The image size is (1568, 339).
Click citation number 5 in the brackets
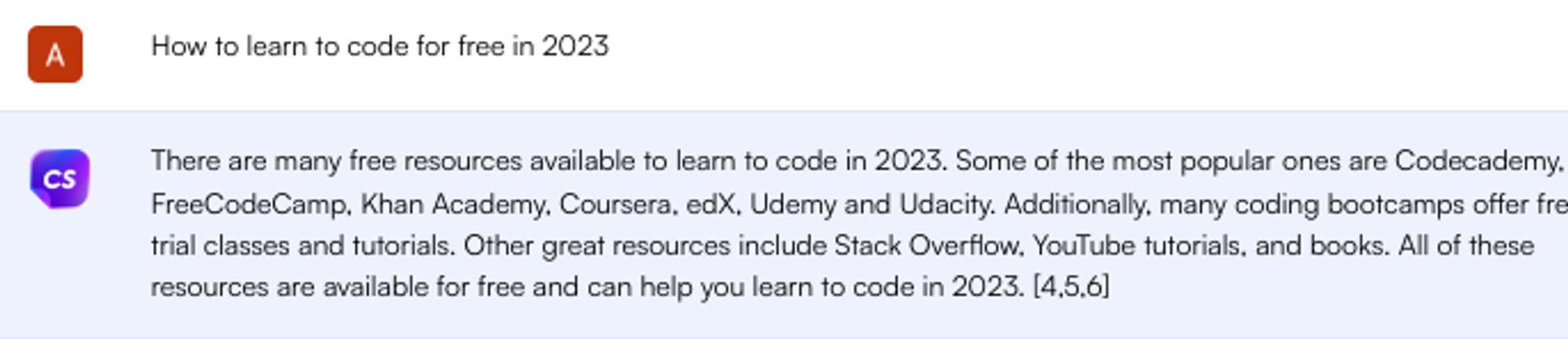1071,286
